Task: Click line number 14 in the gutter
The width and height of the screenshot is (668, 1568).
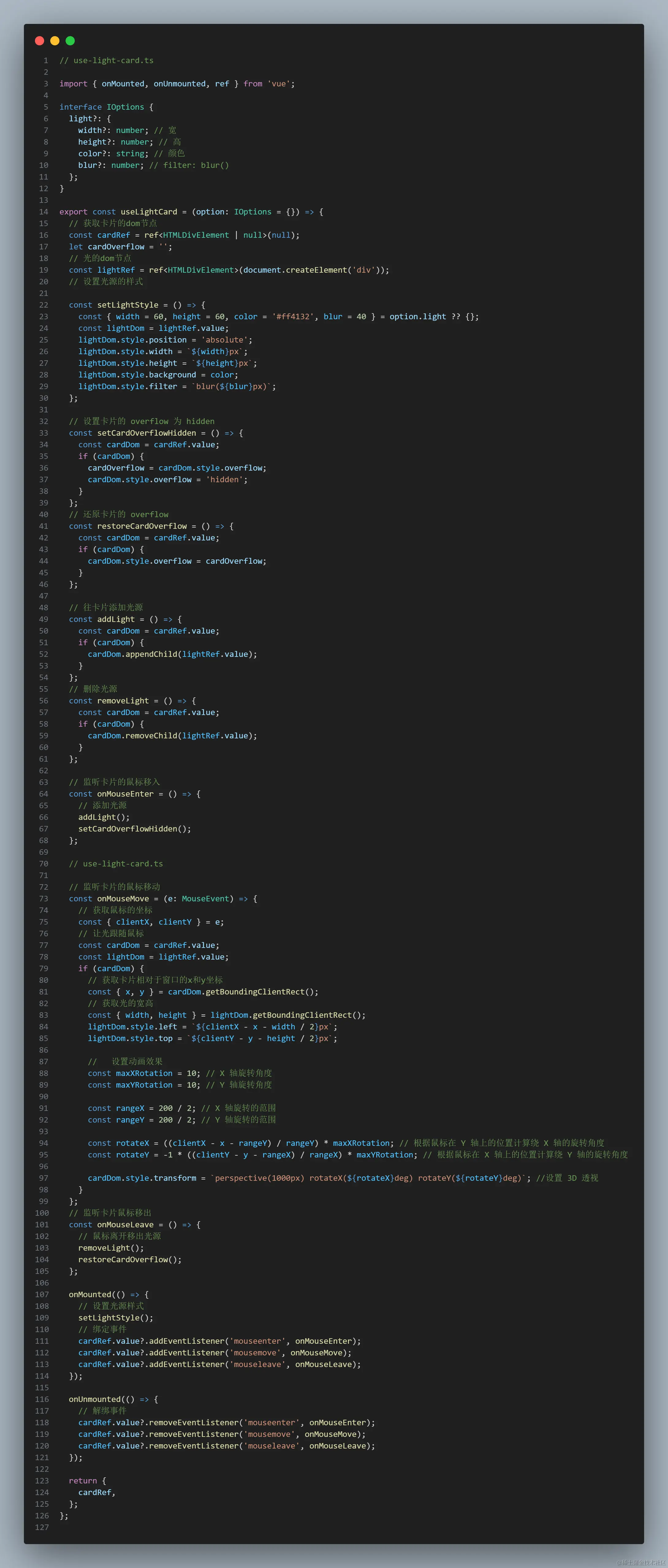Action: [x=43, y=212]
